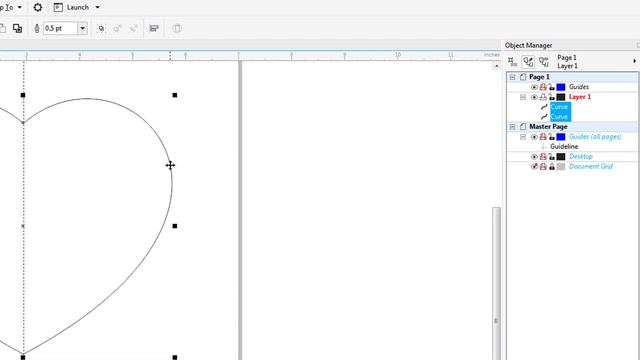Viewport: 640px width, 360px height.
Task: Select the Page 1 row
Action: click(572, 77)
